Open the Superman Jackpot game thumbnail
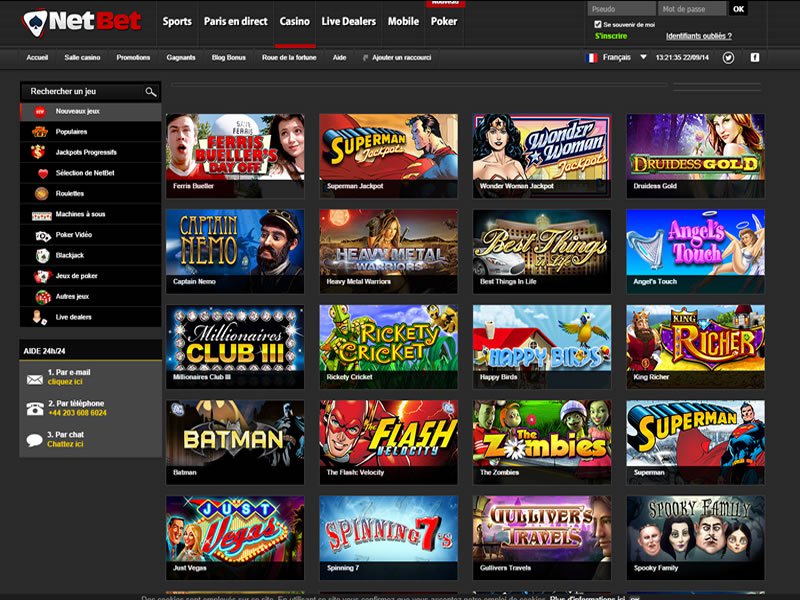This screenshot has width=800, height=600. [388, 156]
